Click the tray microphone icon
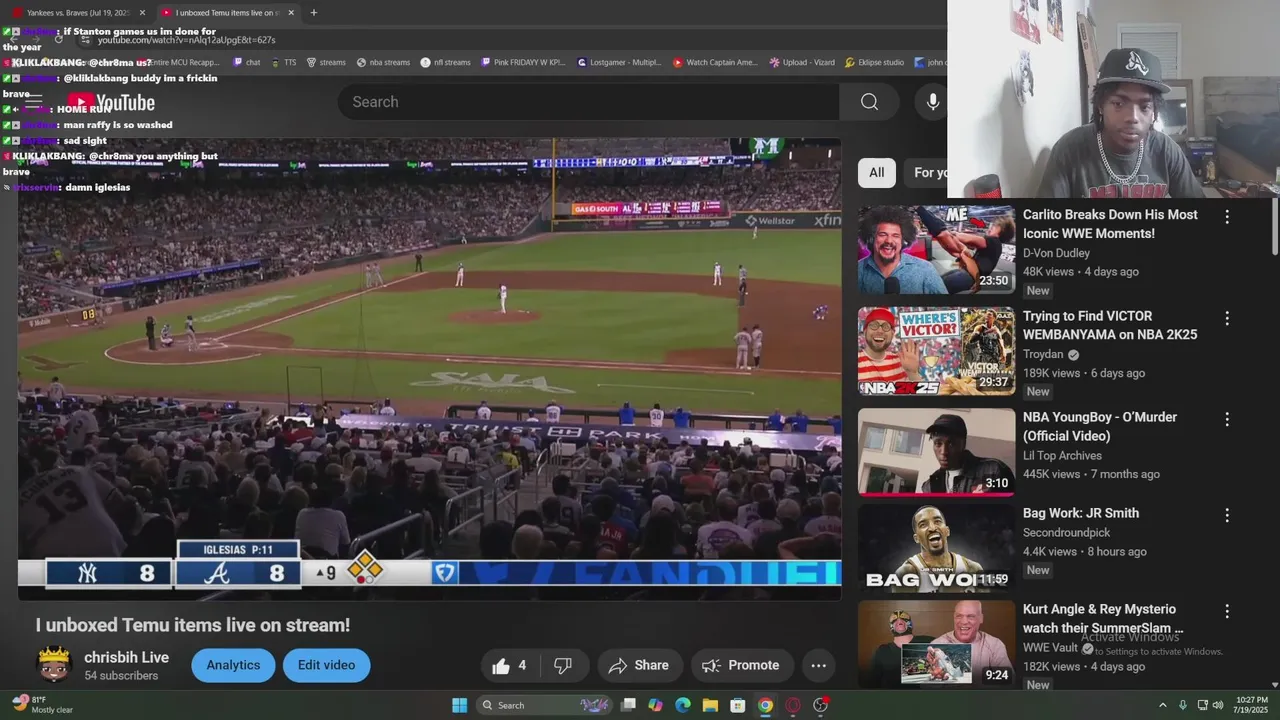 [1183, 705]
